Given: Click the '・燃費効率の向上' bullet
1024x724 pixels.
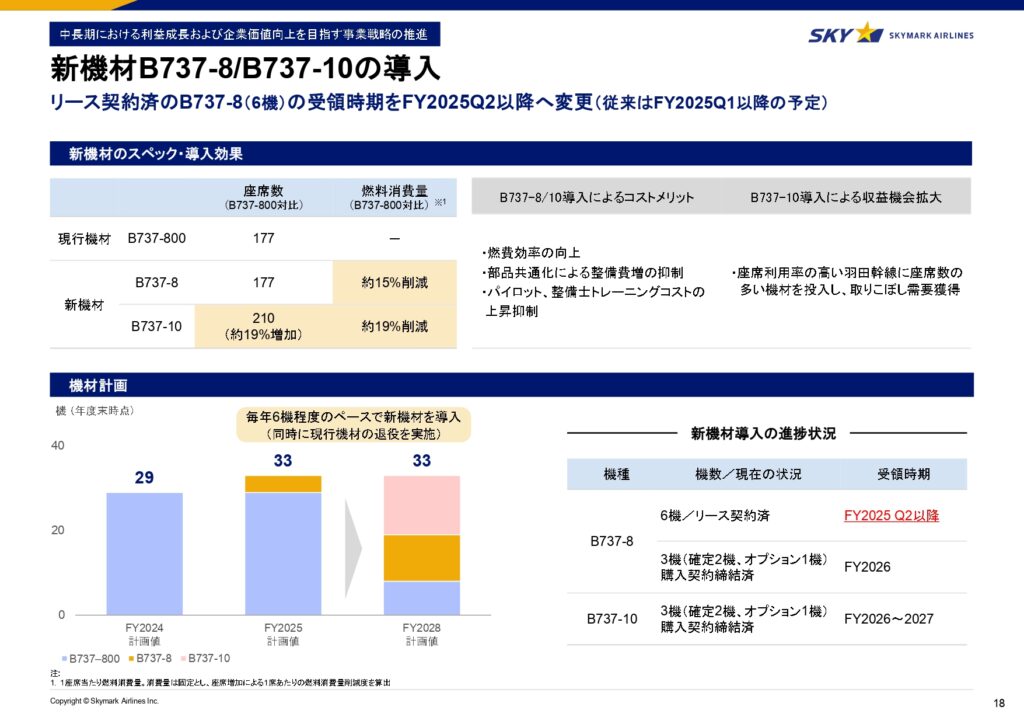Looking at the screenshot, I should pos(530,253).
